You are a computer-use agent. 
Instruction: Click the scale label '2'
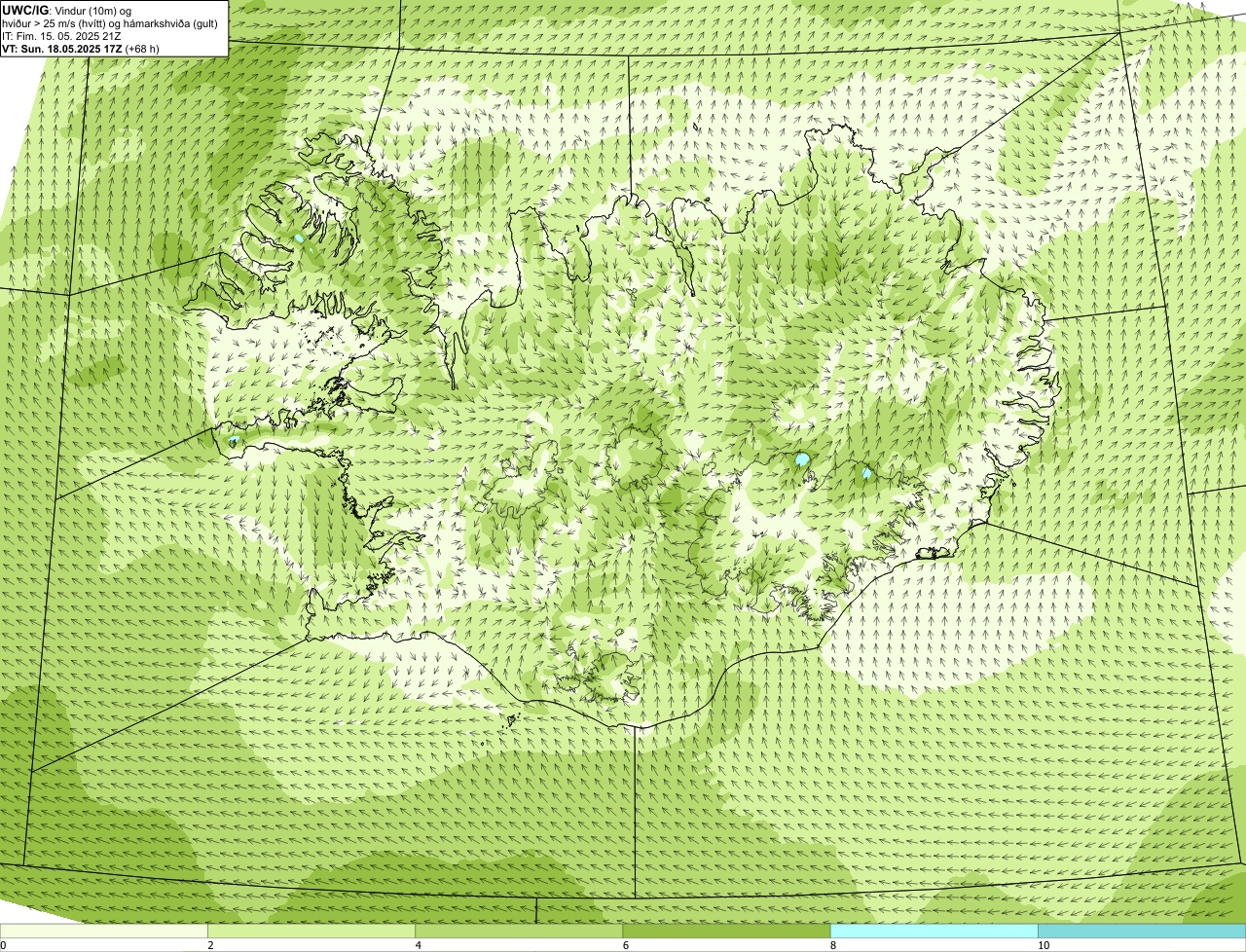[210, 945]
